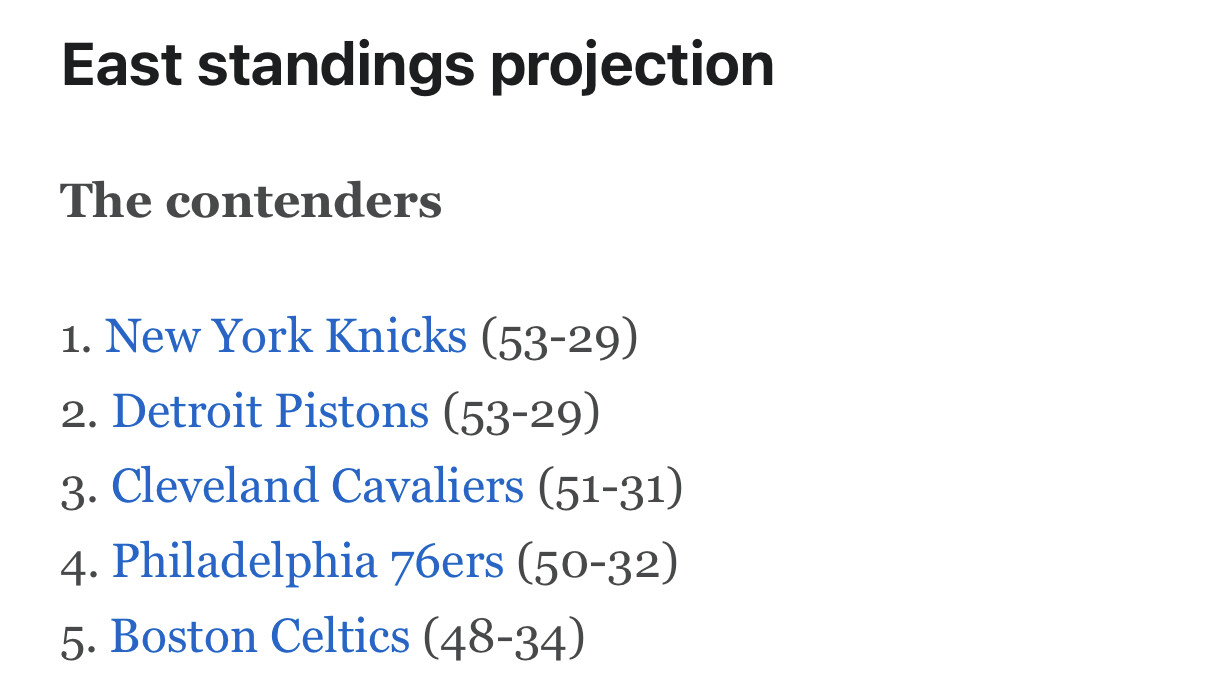The height and width of the screenshot is (698, 1206).
Task: Select the (50-32) 76ers record
Action: 598,563
